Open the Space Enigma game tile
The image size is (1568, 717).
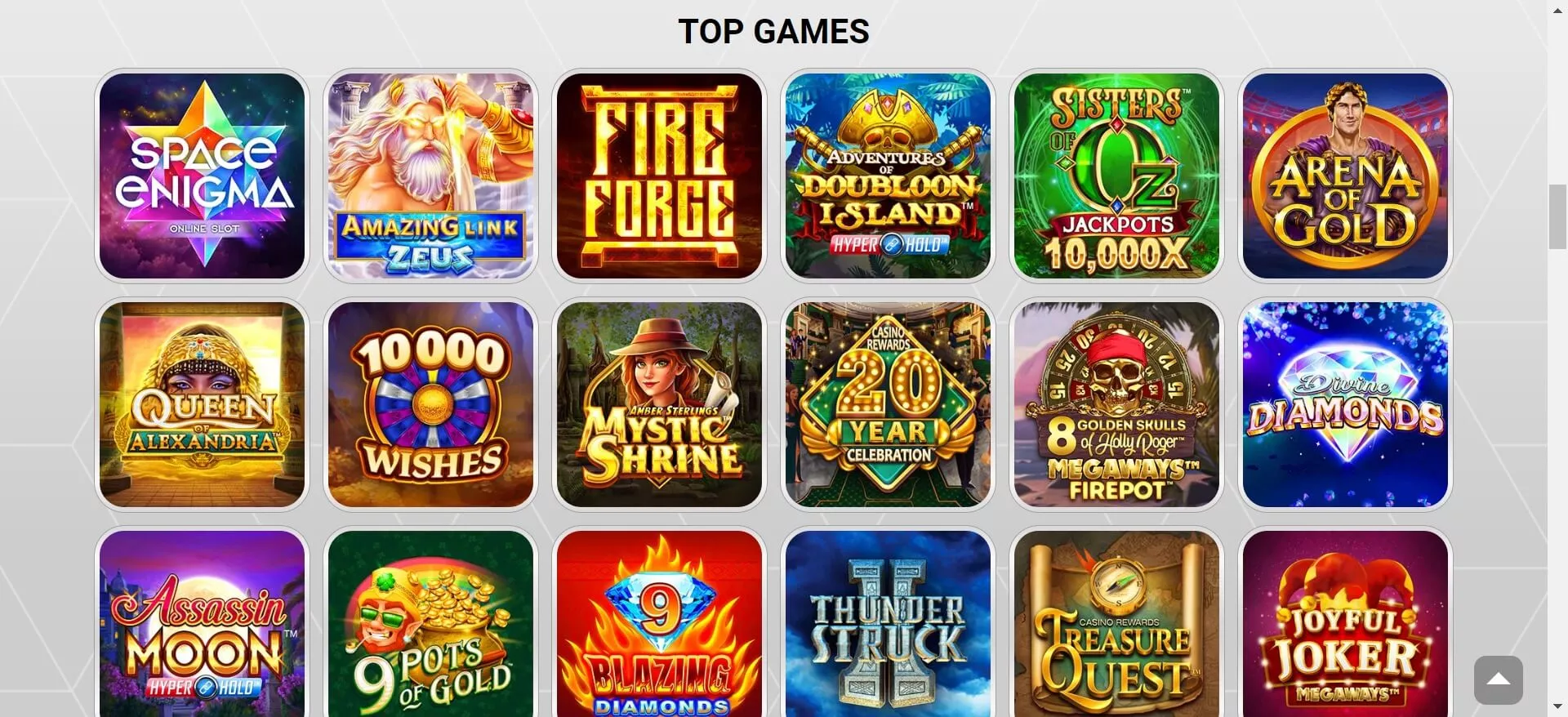pyautogui.click(x=202, y=176)
